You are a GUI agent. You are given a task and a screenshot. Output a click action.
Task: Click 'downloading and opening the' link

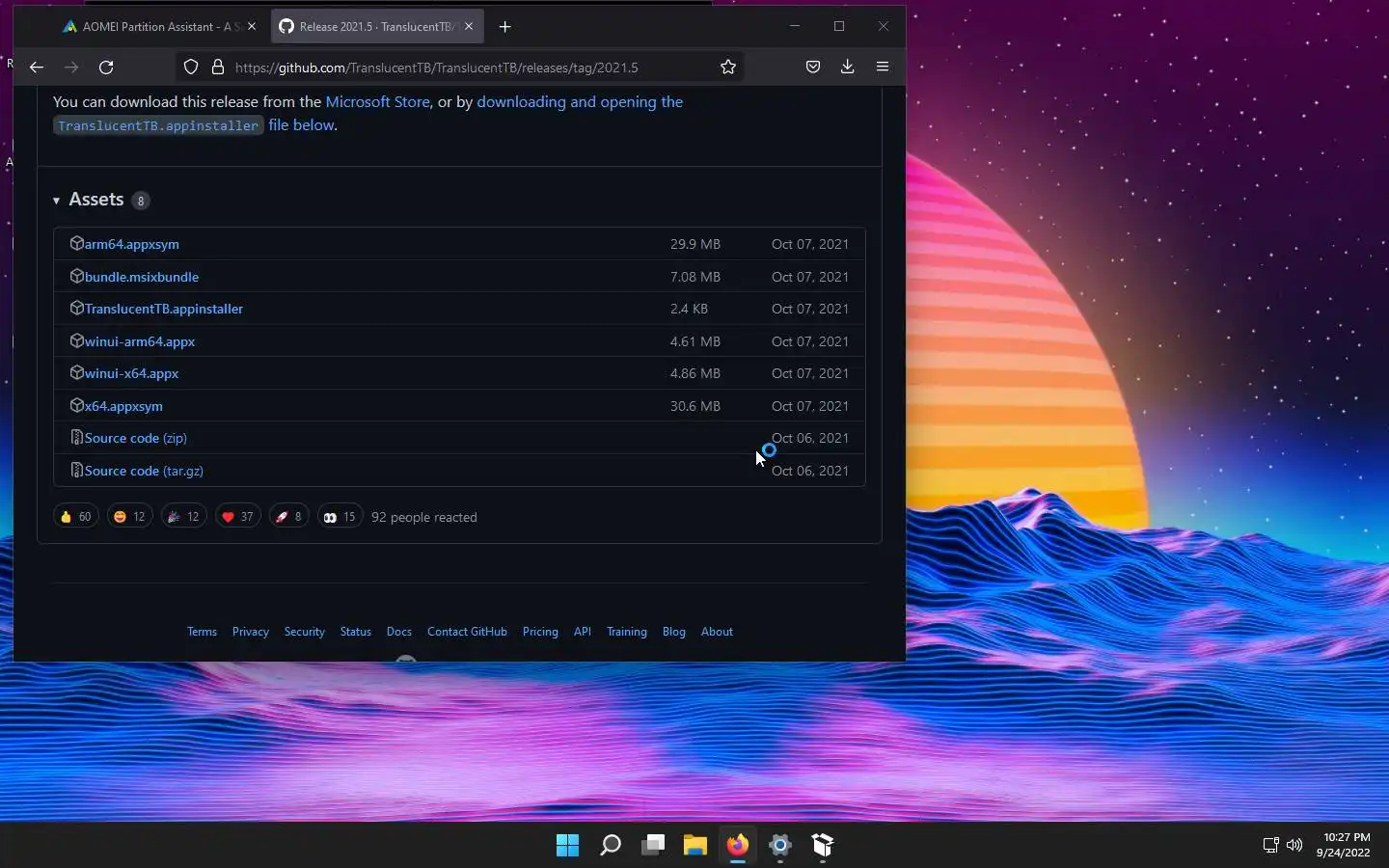580,101
